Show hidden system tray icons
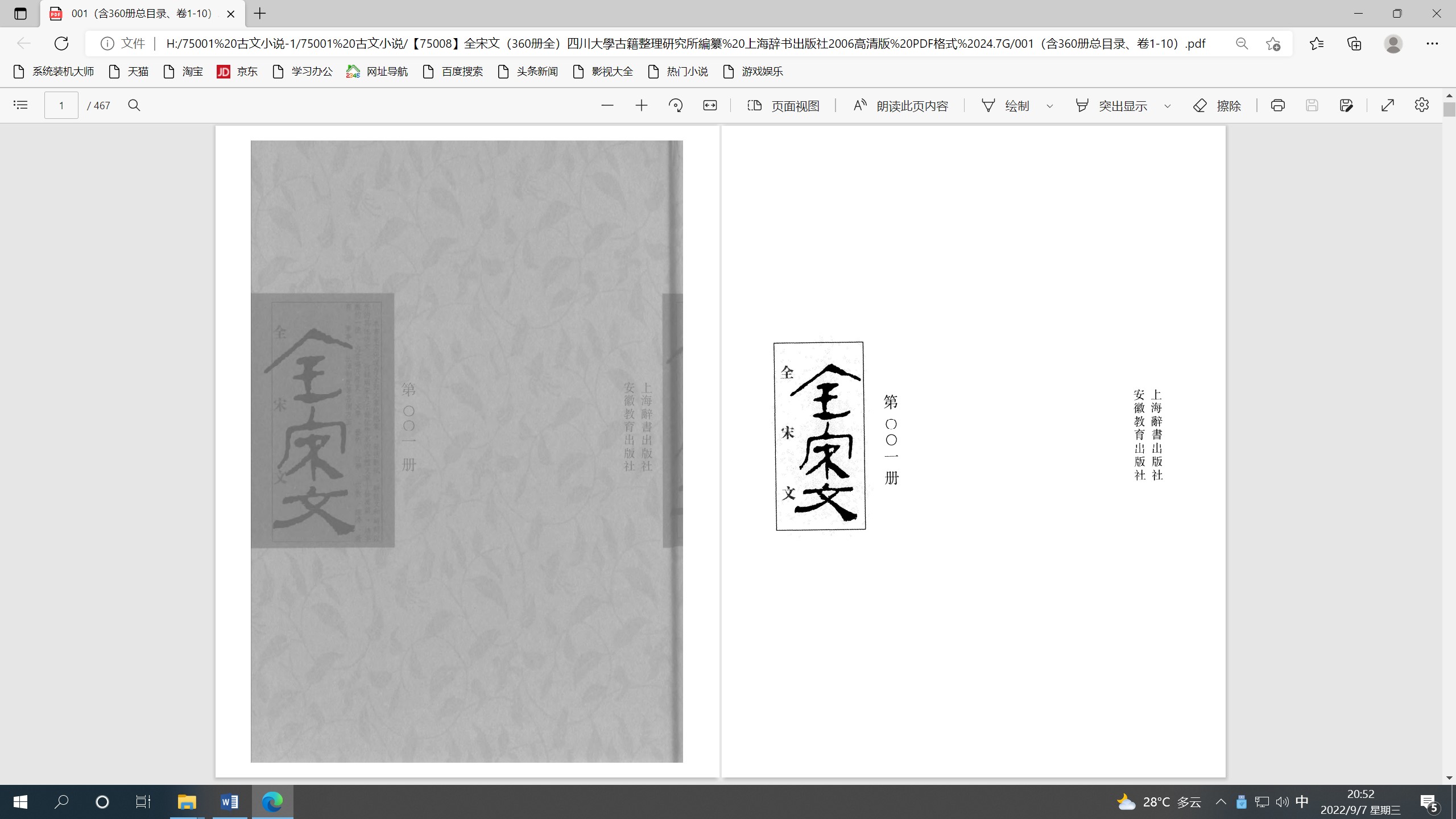The width and height of the screenshot is (1456, 819). click(x=1221, y=802)
